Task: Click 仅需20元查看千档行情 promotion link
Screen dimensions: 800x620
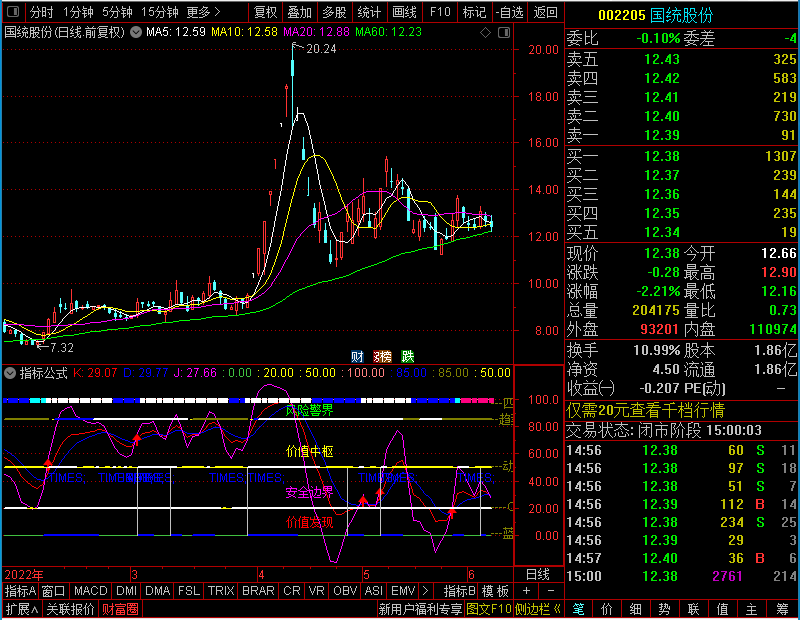Action: coord(645,410)
